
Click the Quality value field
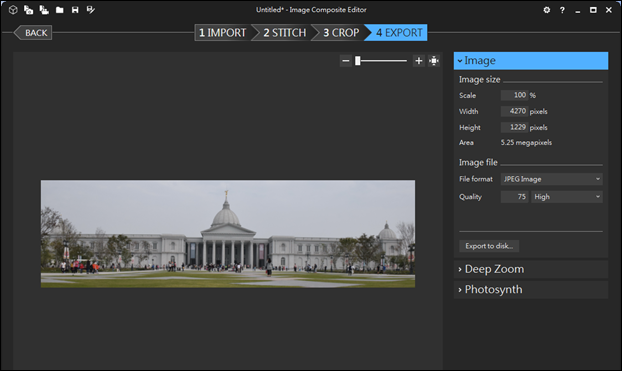514,197
